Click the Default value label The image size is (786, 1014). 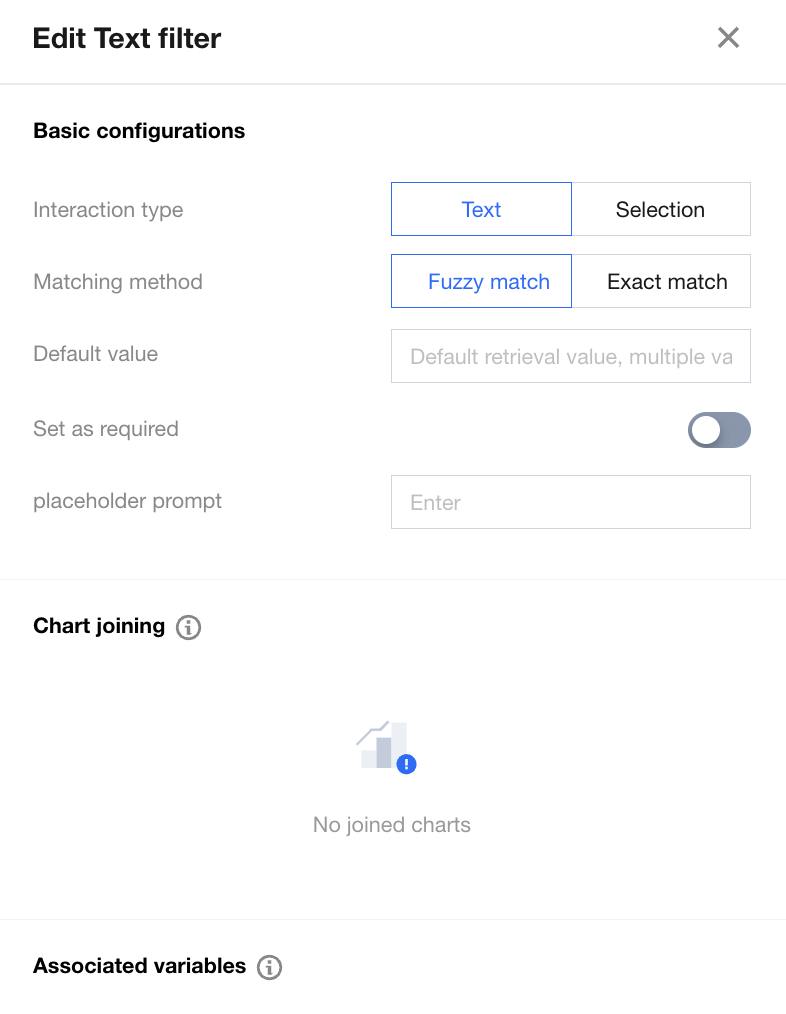tap(96, 354)
